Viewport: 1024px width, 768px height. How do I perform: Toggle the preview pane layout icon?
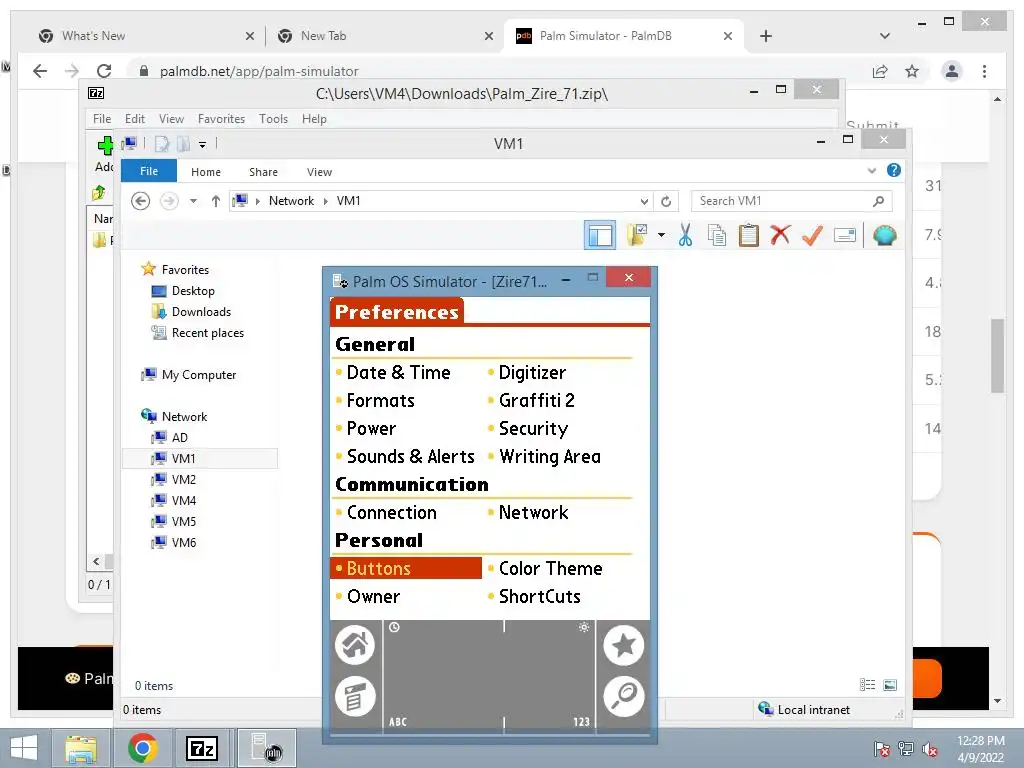[600, 235]
